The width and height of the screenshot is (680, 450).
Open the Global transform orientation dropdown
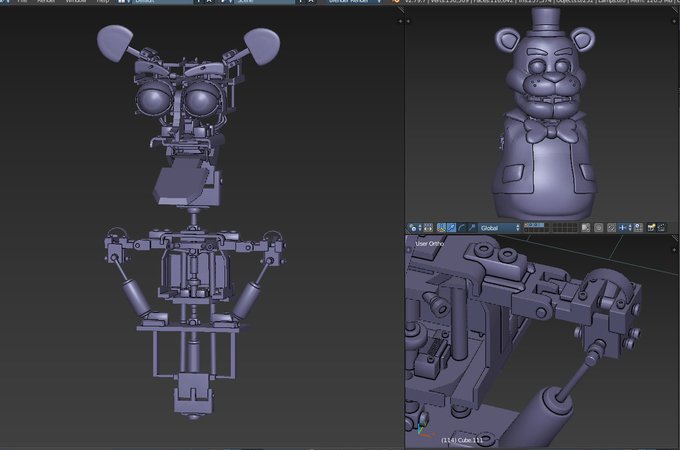[499, 228]
